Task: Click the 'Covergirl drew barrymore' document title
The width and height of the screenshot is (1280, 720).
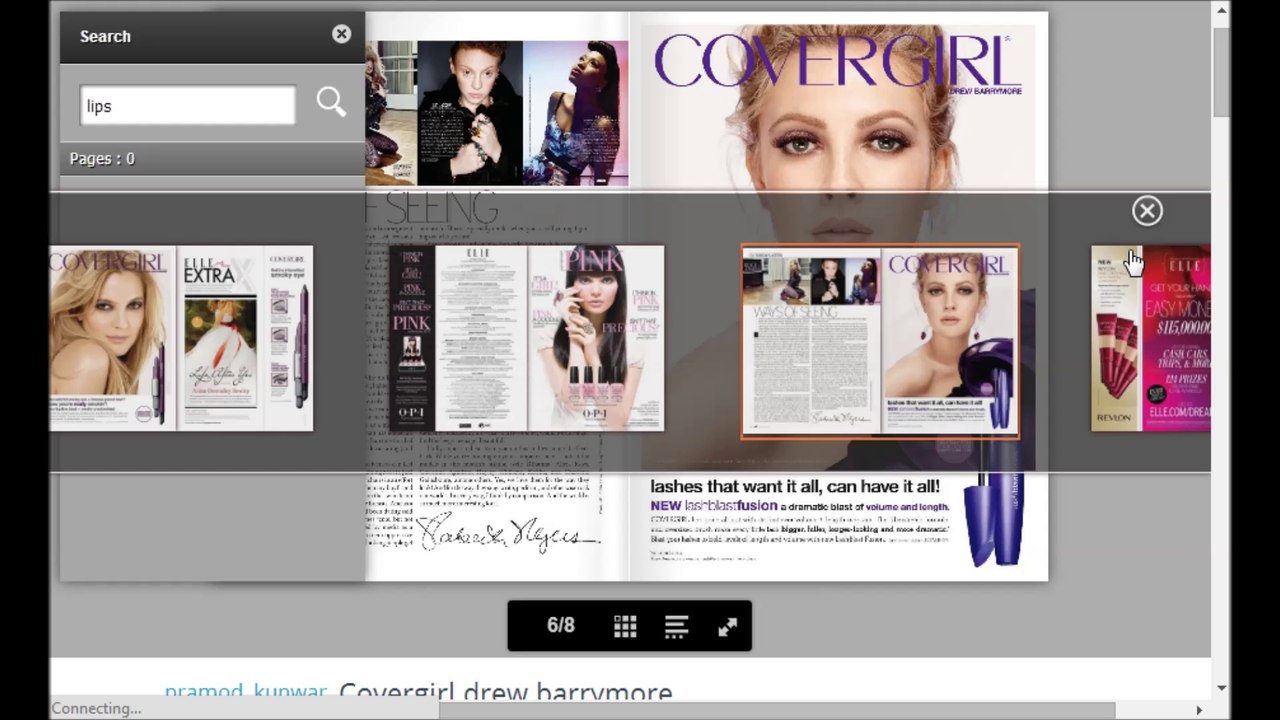Action: (x=506, y=692)
